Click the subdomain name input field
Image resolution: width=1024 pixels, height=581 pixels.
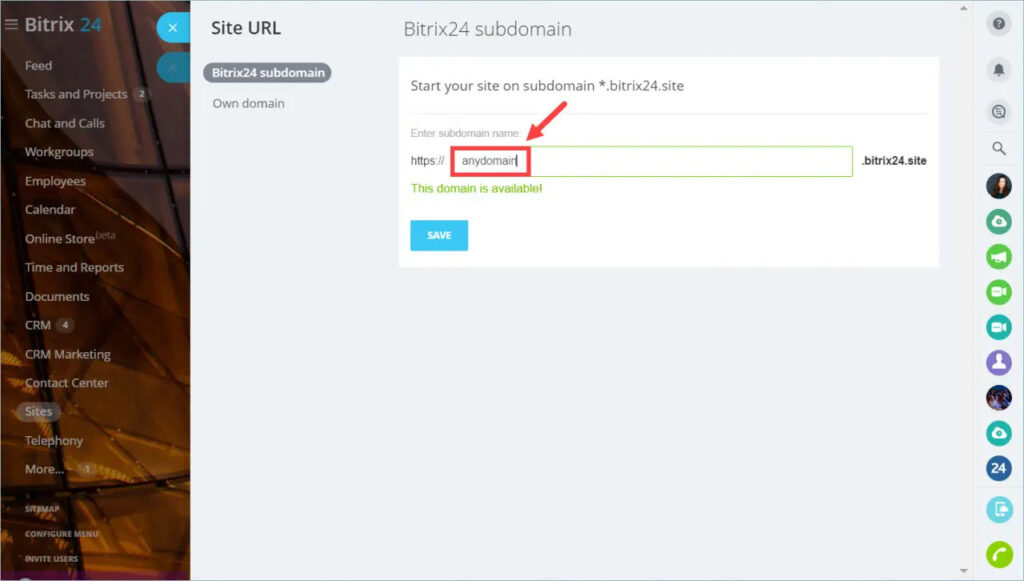650,161
